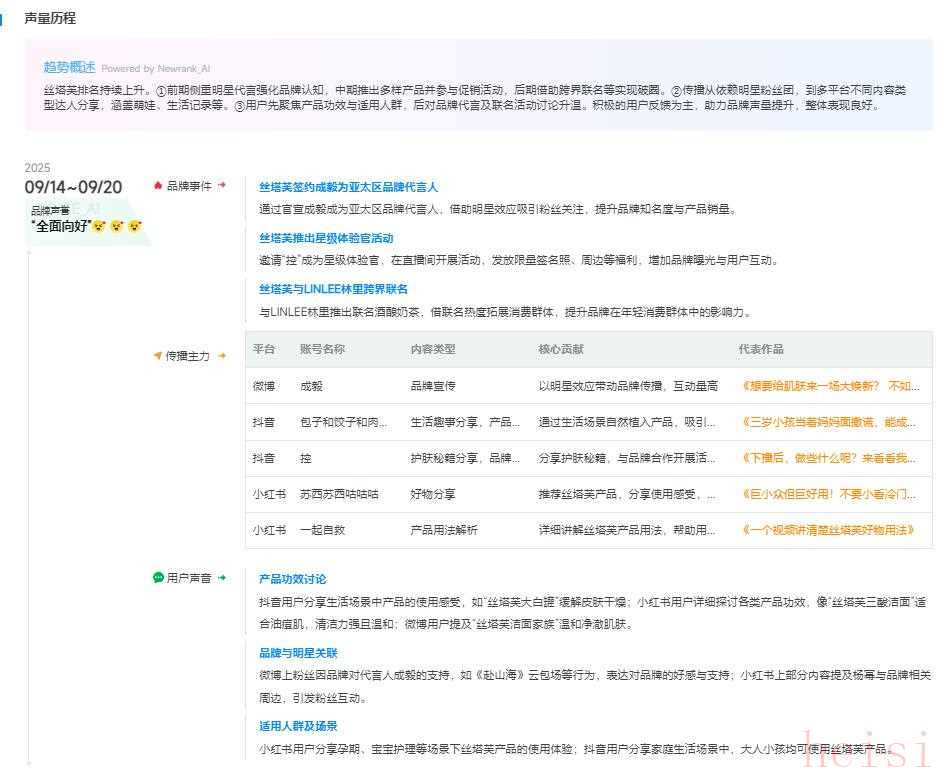Click the emoji faces after "全面向好"
Viewport: 948px width, 780px height.
(x=117, y=226)
